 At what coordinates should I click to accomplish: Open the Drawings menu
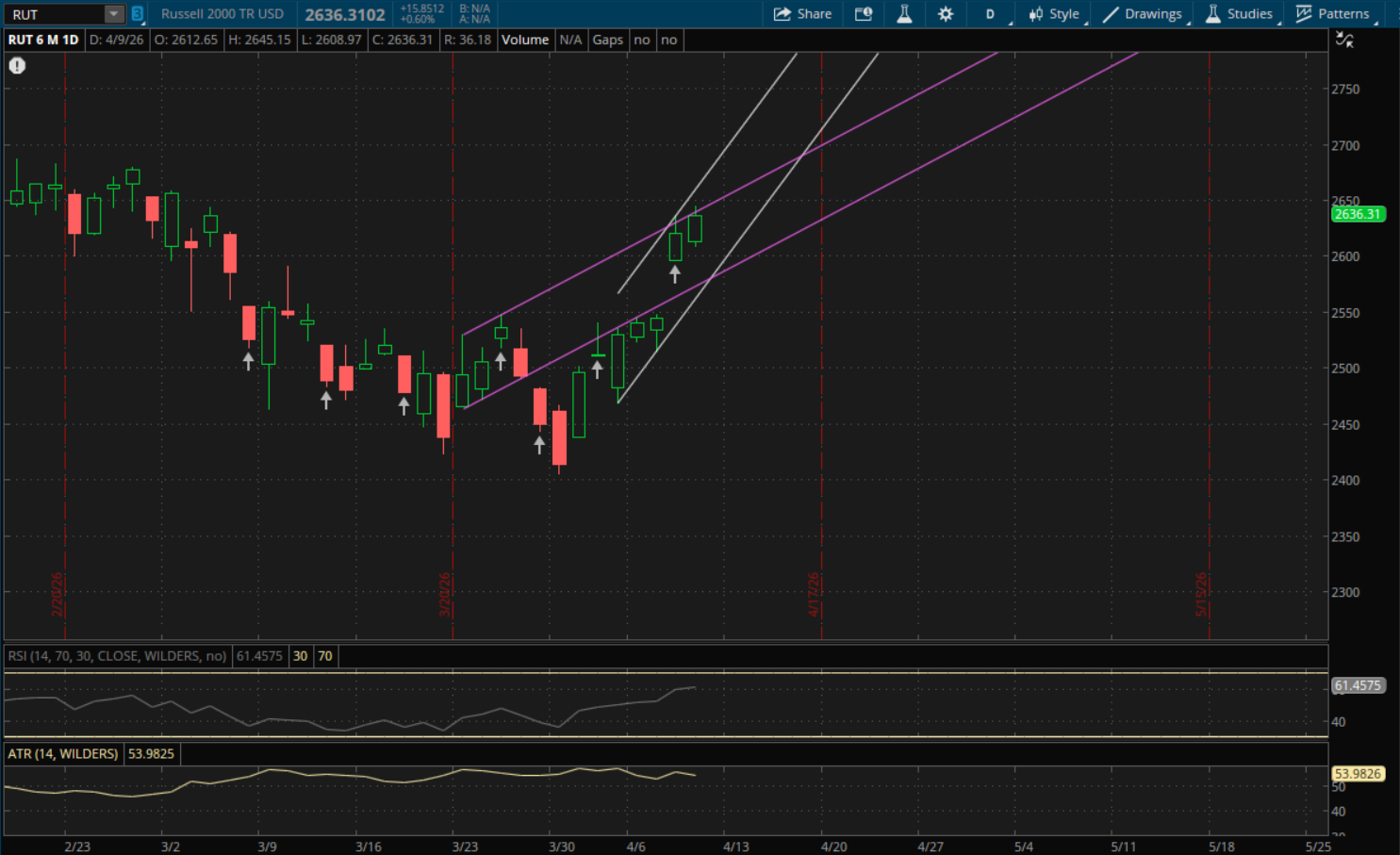pos(1143,14)
